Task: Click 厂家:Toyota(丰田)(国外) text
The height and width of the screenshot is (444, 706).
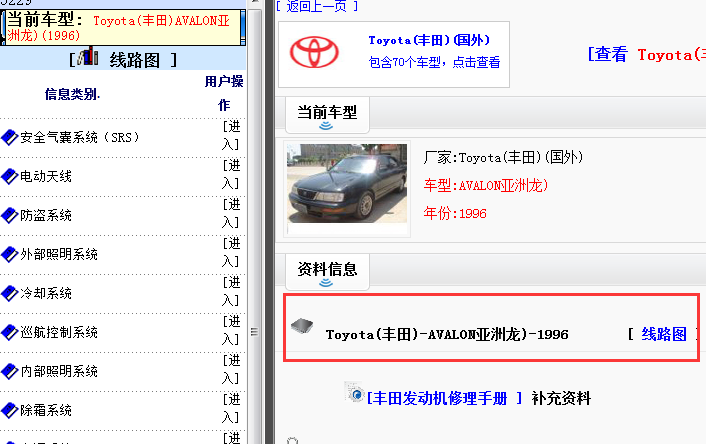Action: click(503, 157)
